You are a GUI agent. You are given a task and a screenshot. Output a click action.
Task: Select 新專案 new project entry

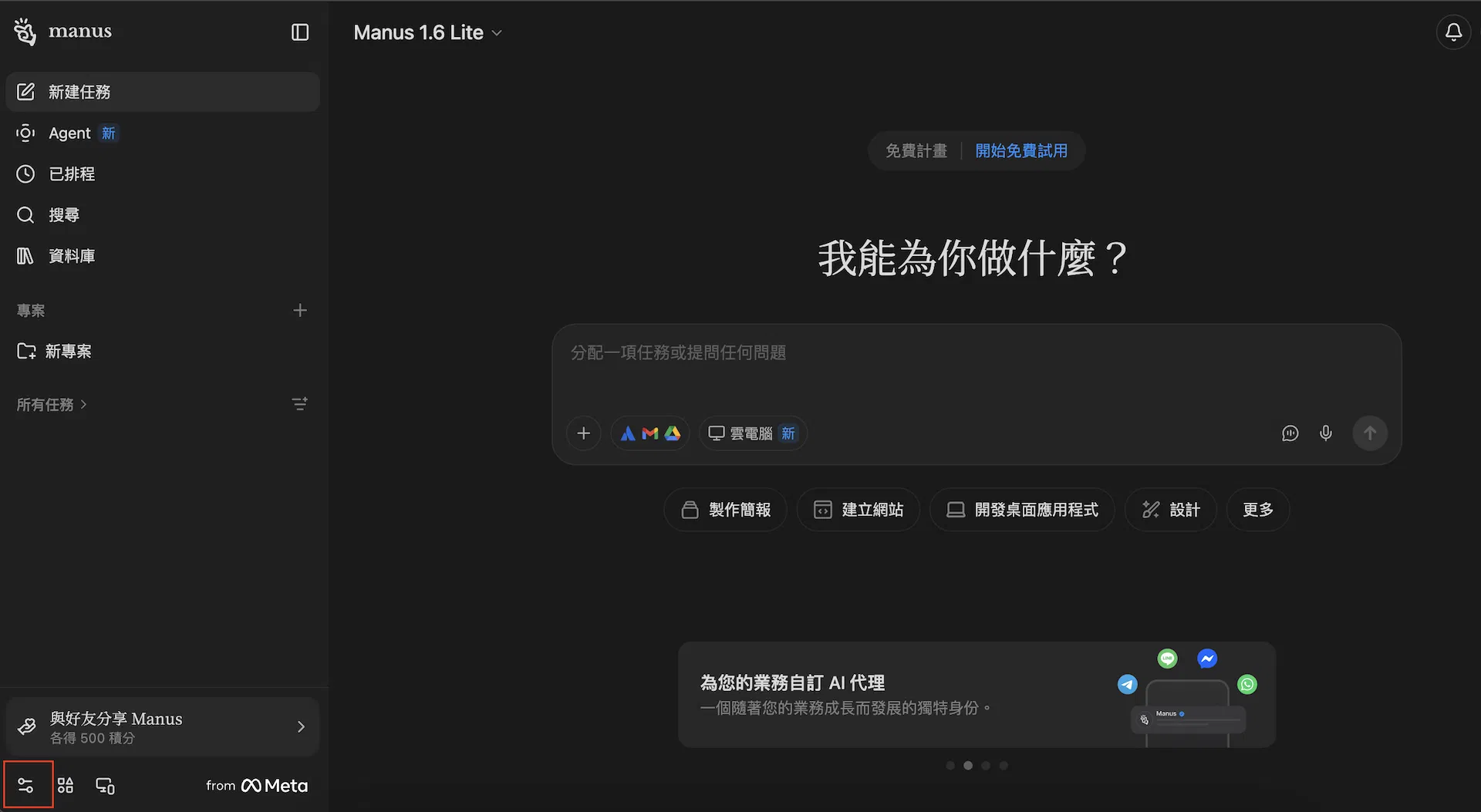click(x=163, y=352)
